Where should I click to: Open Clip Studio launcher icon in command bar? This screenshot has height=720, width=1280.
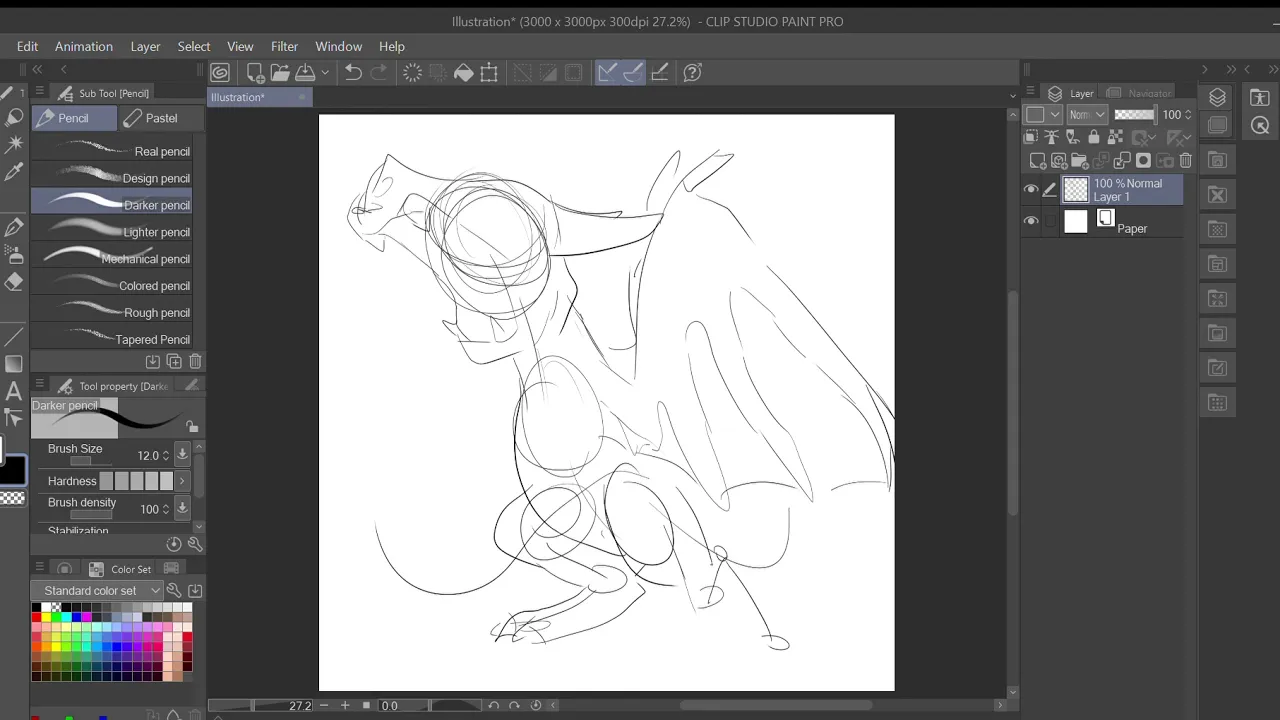(x=220, y=72)
